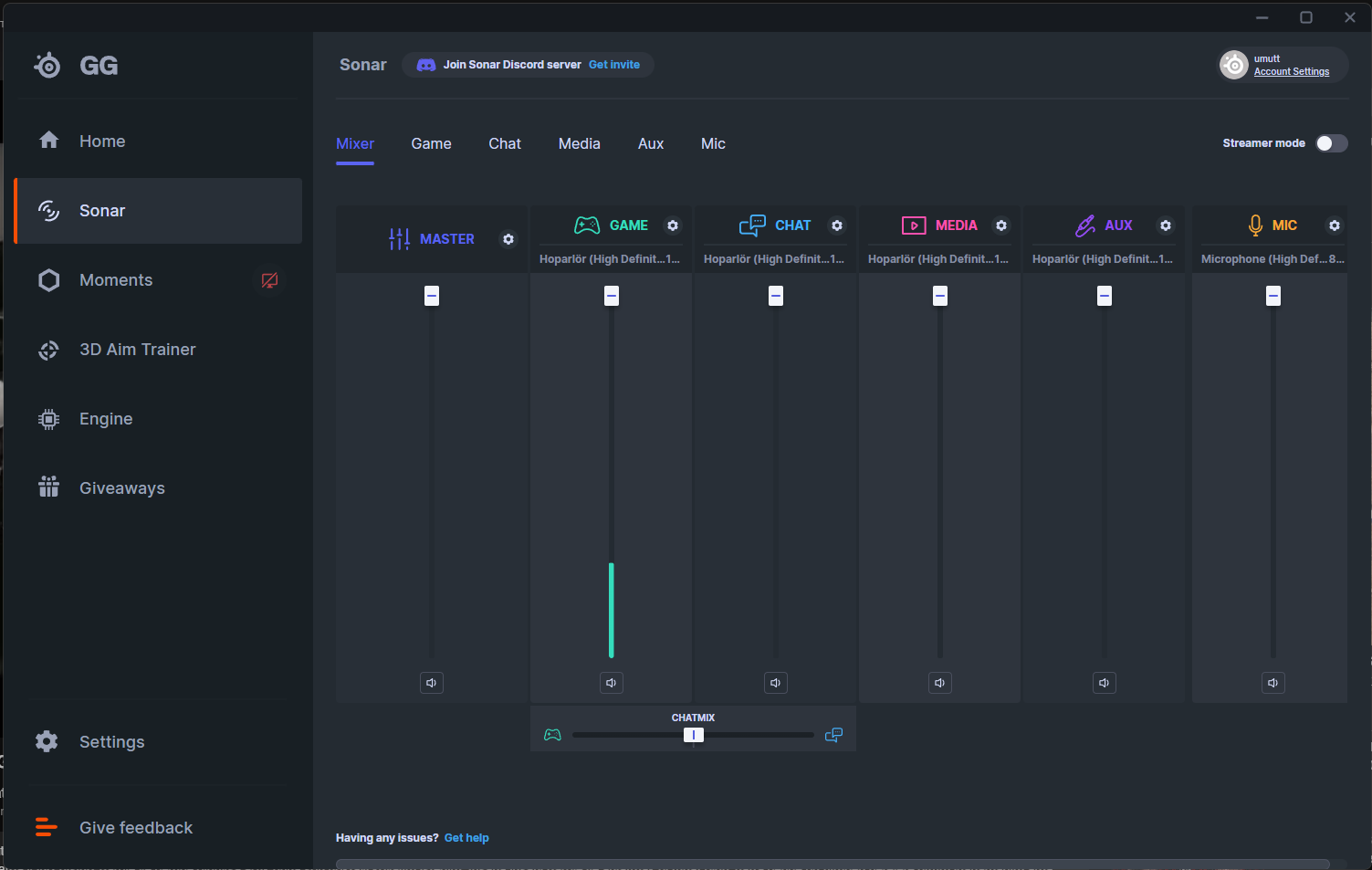Click the Discord icon in the banner
This screenshot has width=1372, height=870.
tap(426, 65)
